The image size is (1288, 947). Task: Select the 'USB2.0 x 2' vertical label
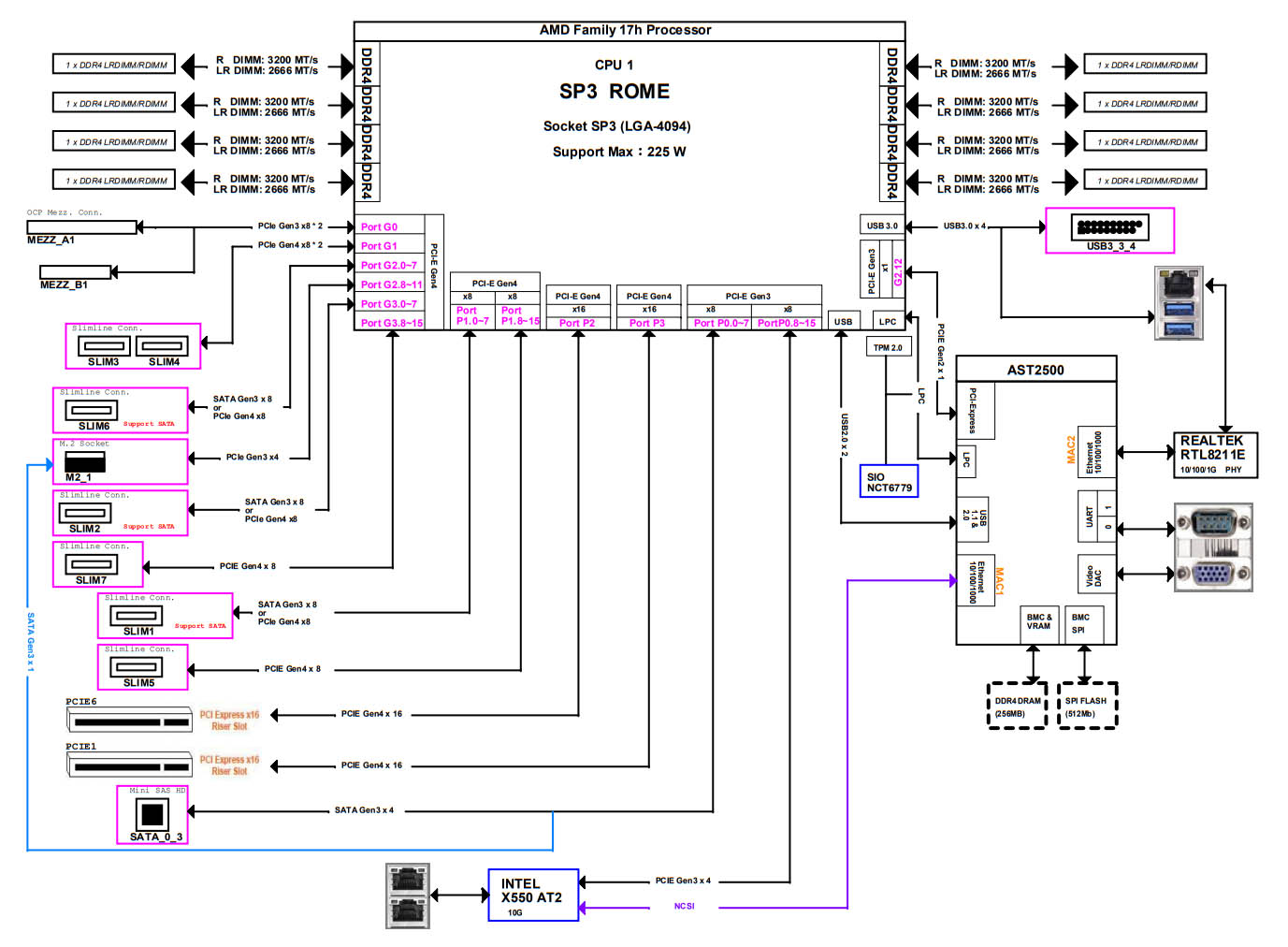(844, 434)
